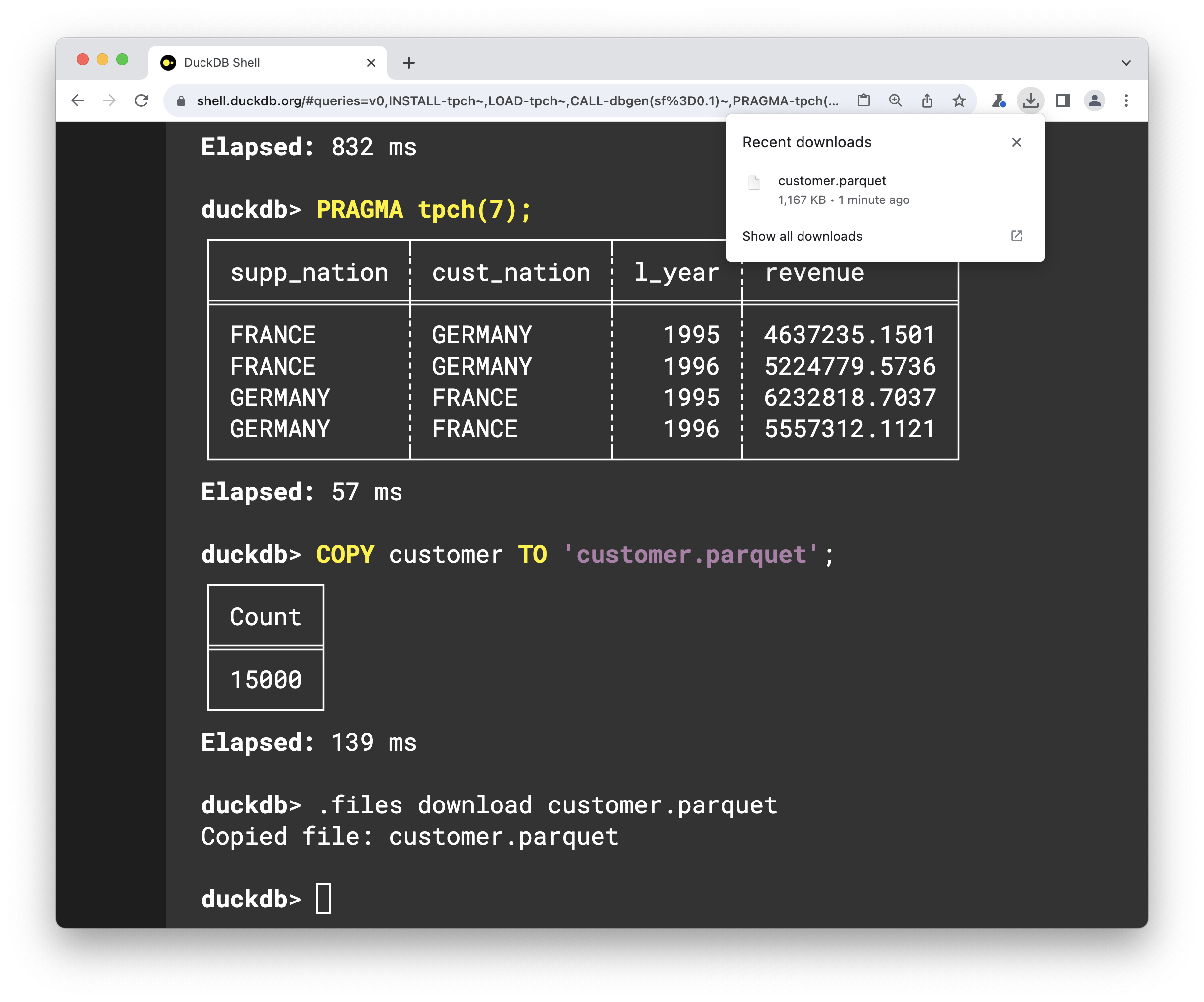Open a new browser tab
This screenshot has height=1002, width=1204.
coord(408,63)
